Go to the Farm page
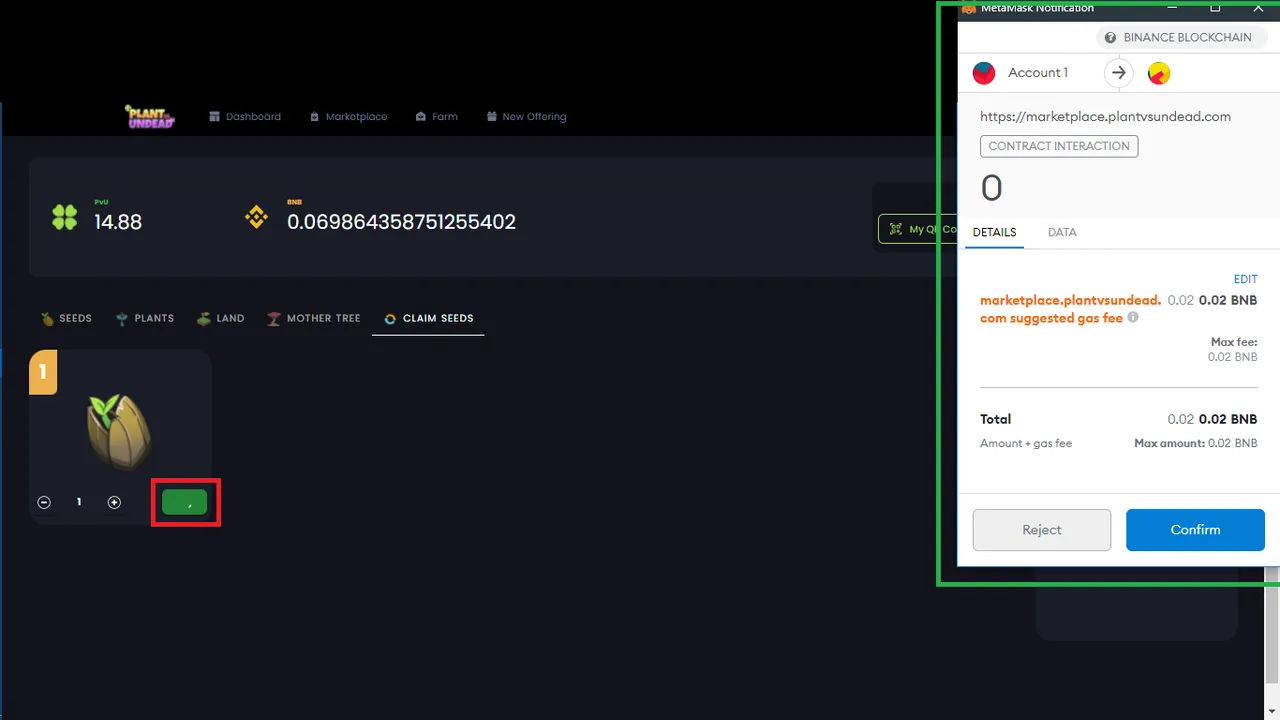This screenshot has height=720, width=1280. pos(437,117)
